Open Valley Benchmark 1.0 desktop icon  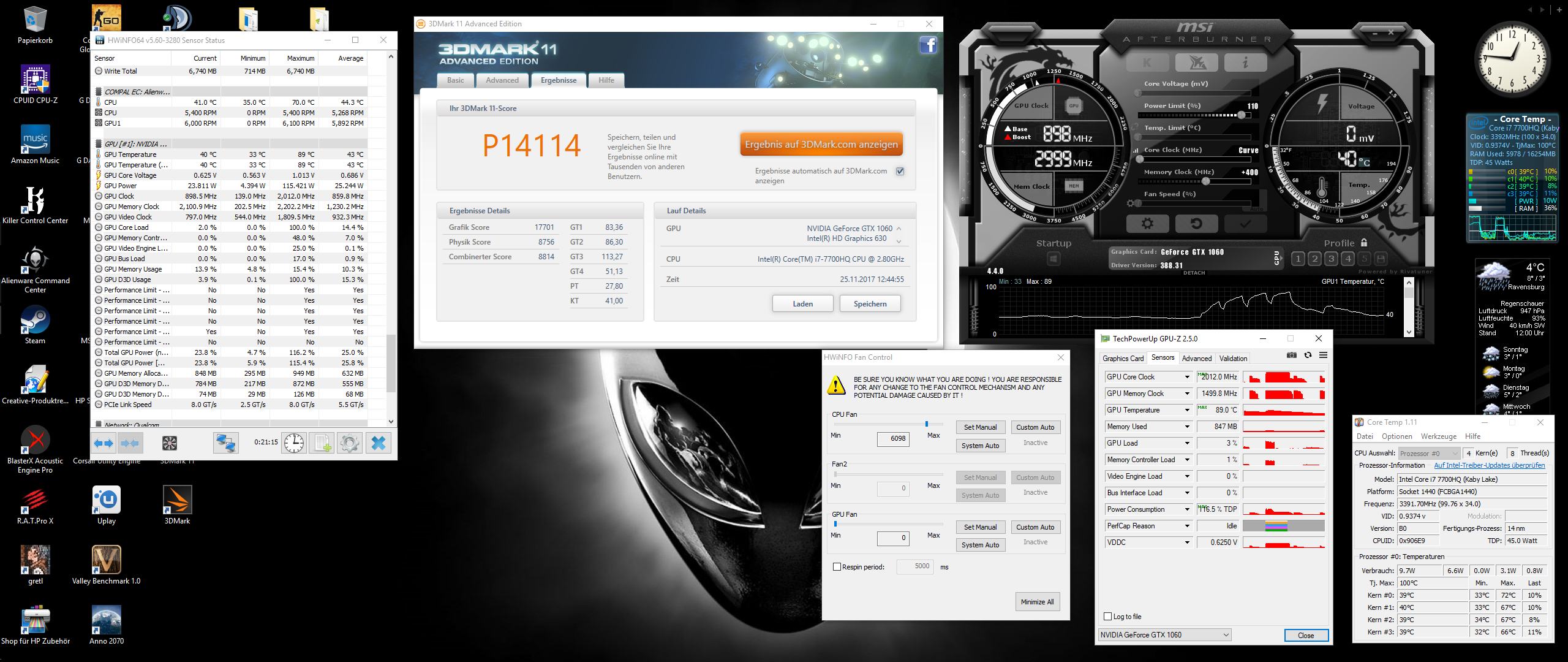tap(106, 565)
